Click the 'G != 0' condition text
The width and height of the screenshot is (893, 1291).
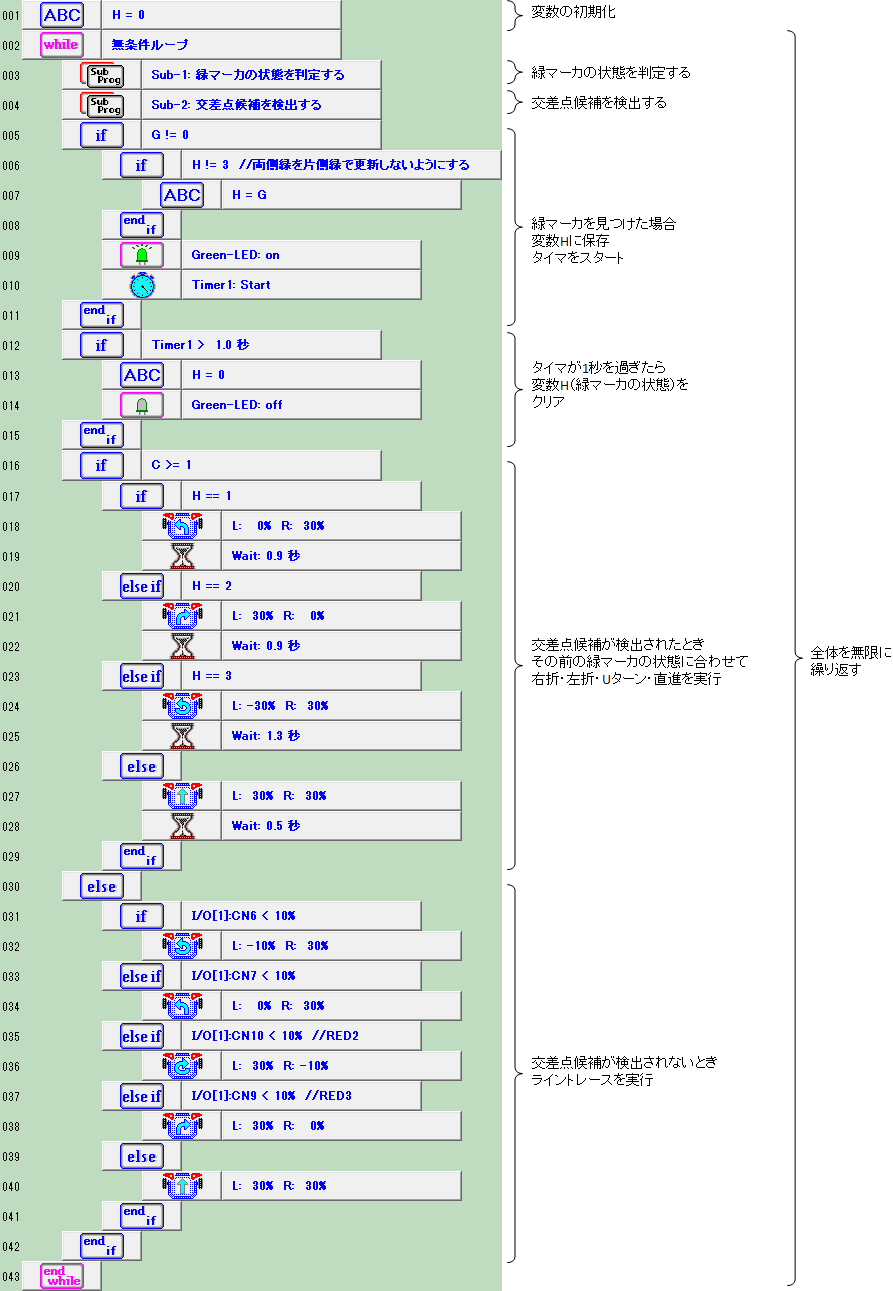(170, 135)
